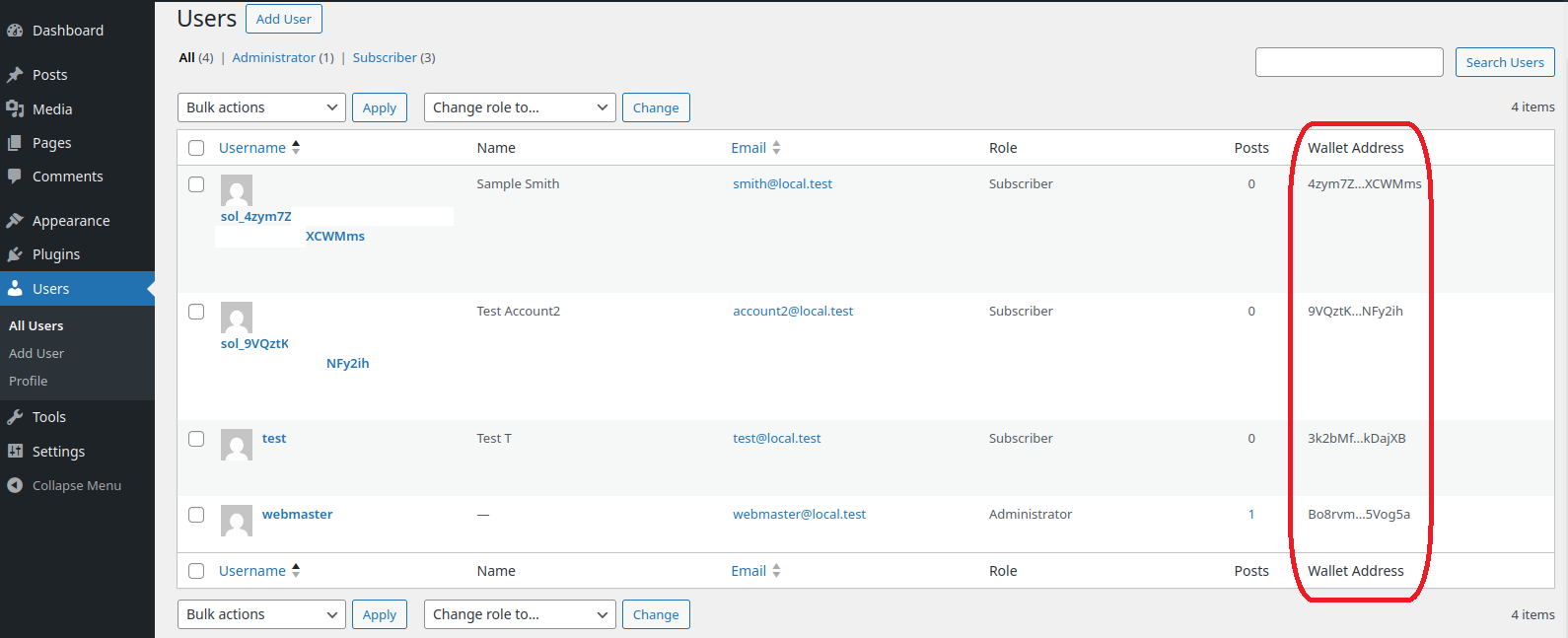Click the Tools wrench icon

[15, 417]
